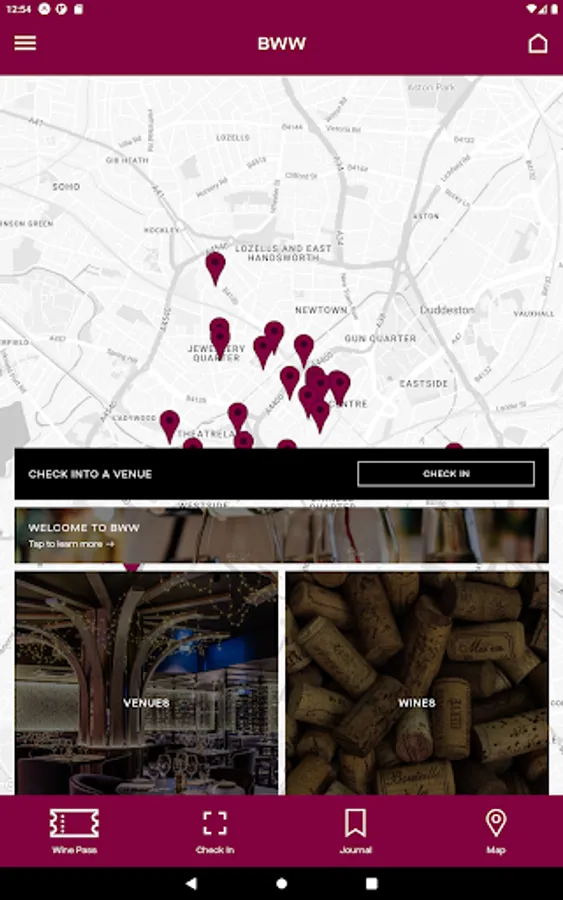This screenshot has height=900, width=563.
Task: Open the hamburger menu
Action: 25,43
